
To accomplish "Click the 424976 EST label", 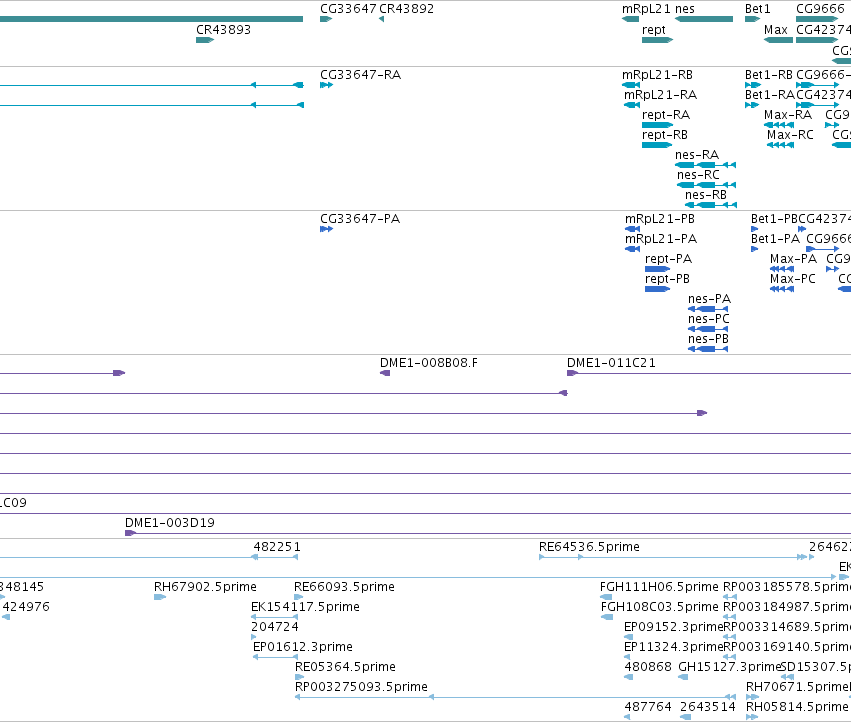I will click(26, 607).
